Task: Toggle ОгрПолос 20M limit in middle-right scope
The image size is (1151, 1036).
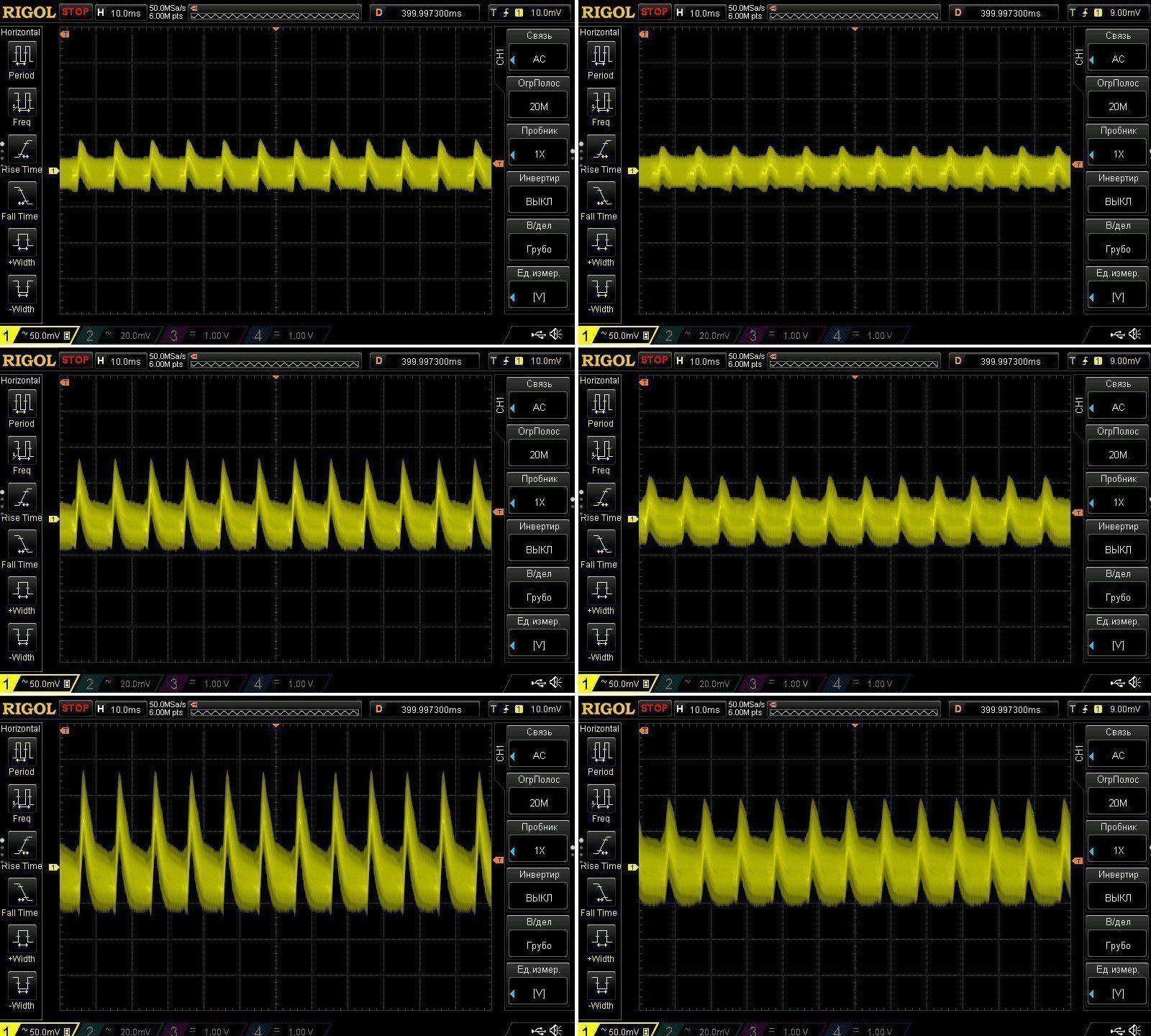Action: (1117, 455)
